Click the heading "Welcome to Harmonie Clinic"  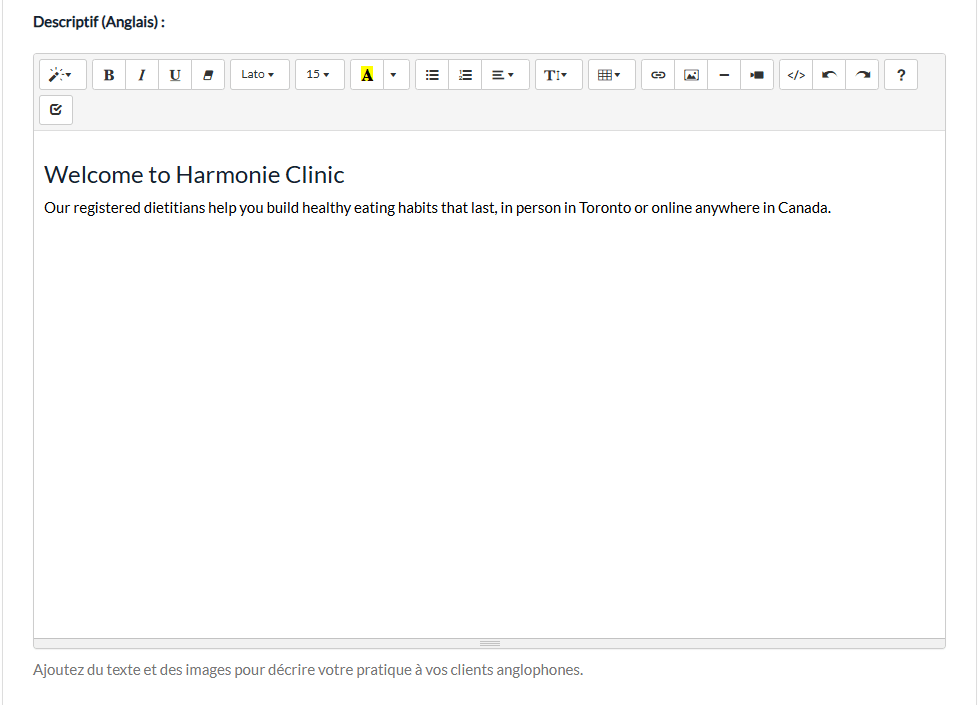tap(194, 175)
